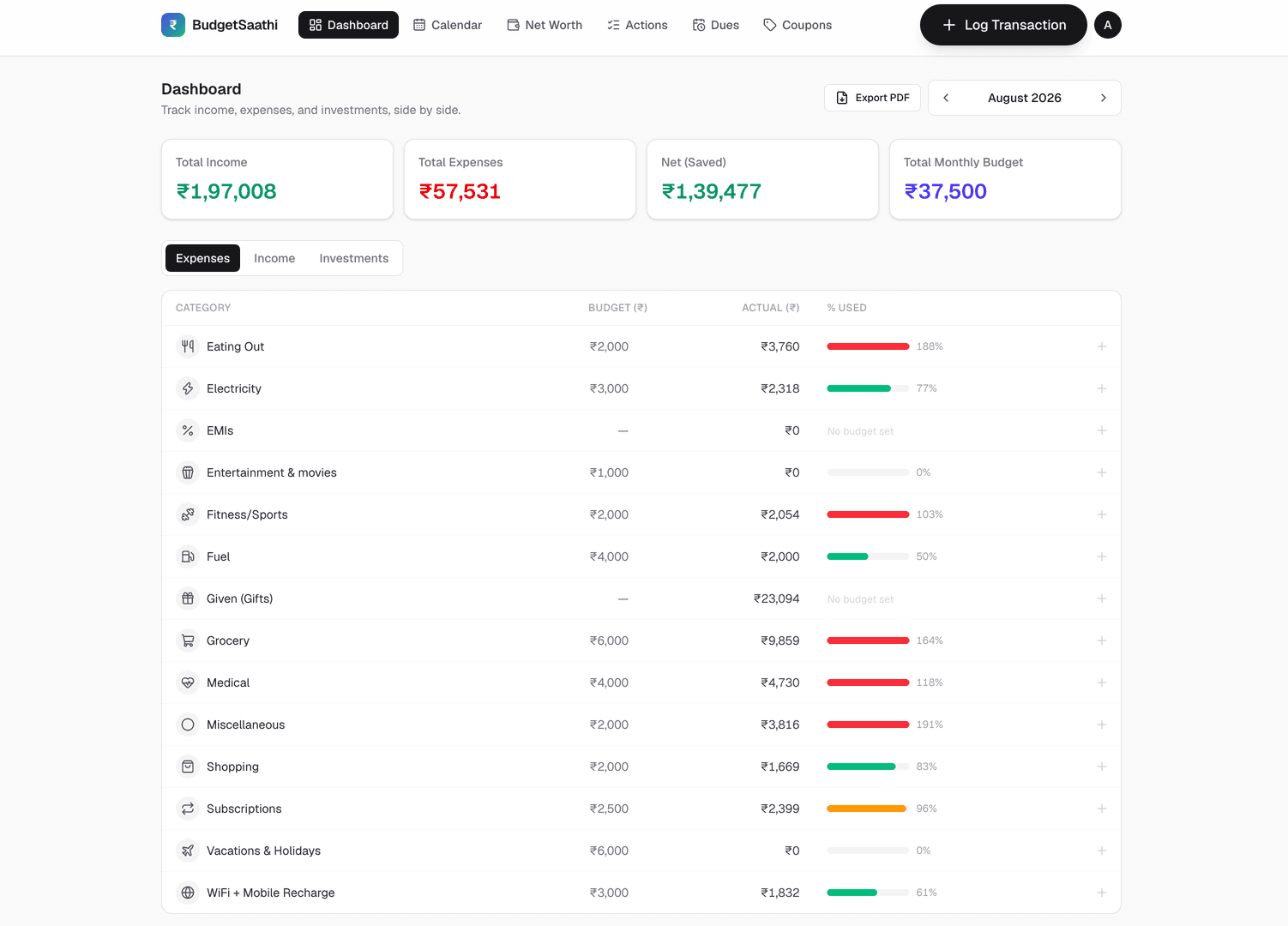Switch to the Income tab
This screenshot has width=1288, height=926.
274,258
